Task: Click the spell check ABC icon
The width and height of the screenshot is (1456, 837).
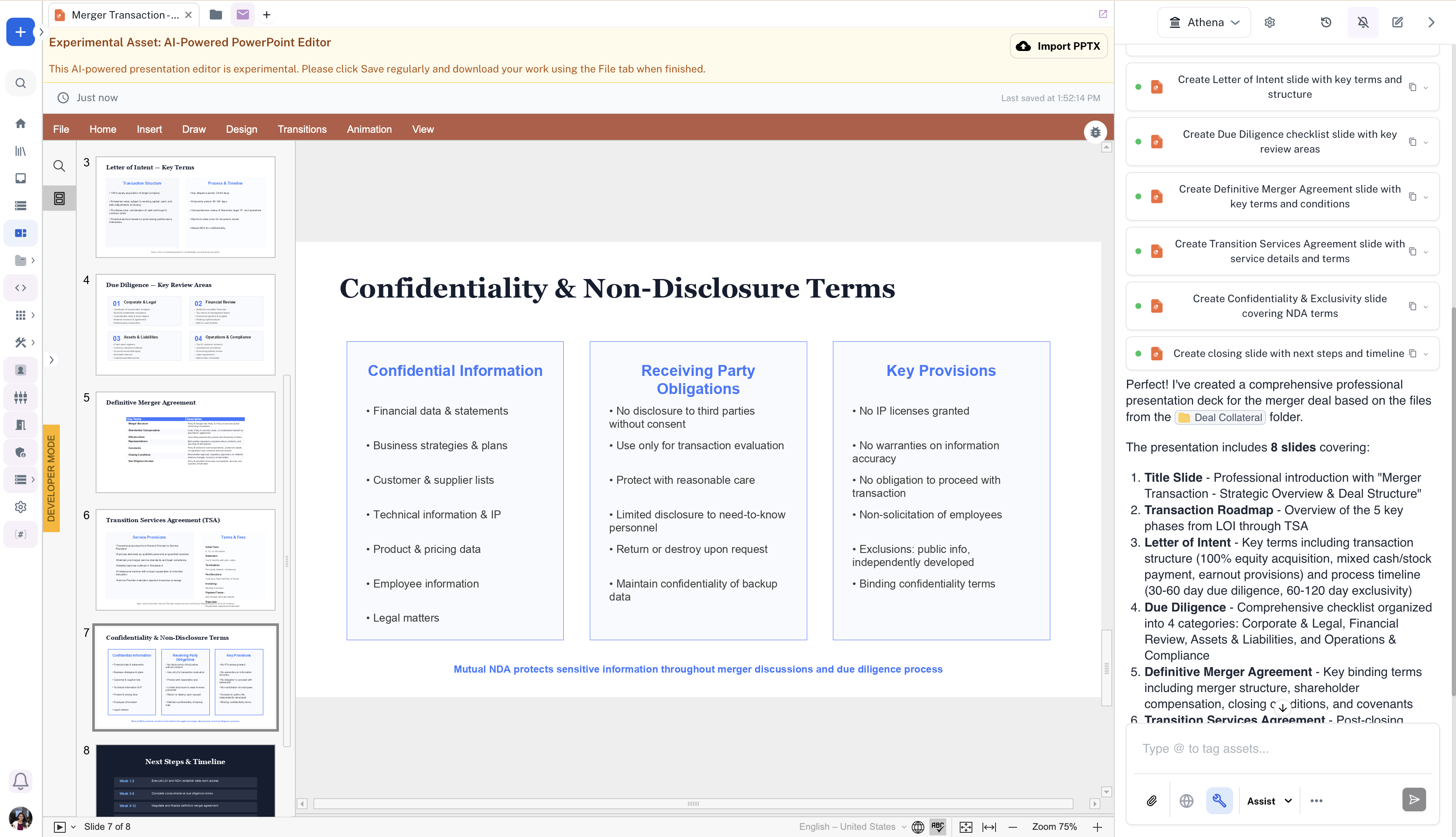Action: (x=938, y=826)
